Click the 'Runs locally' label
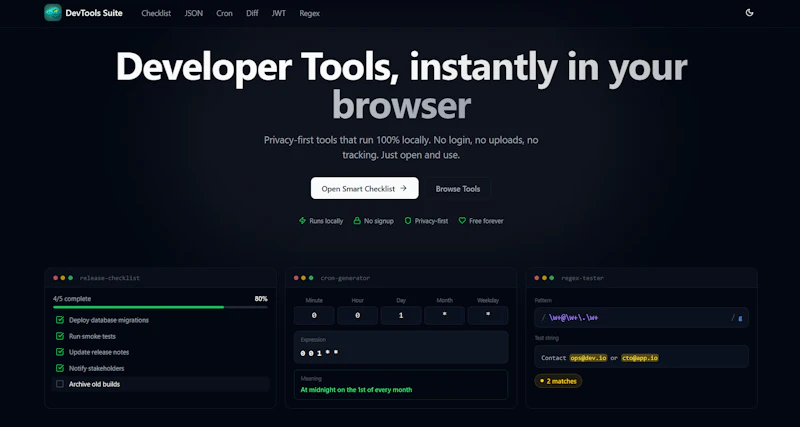The image size is (800, 427). coord(326,221)
